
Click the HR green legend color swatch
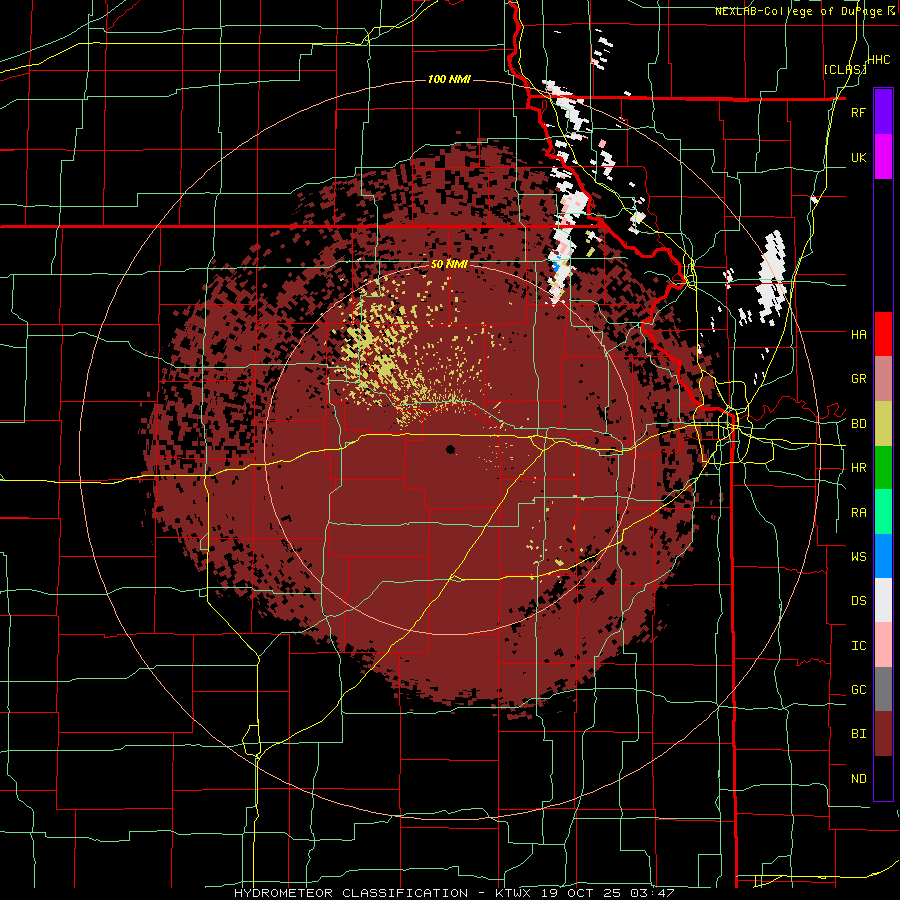(883, 468)
